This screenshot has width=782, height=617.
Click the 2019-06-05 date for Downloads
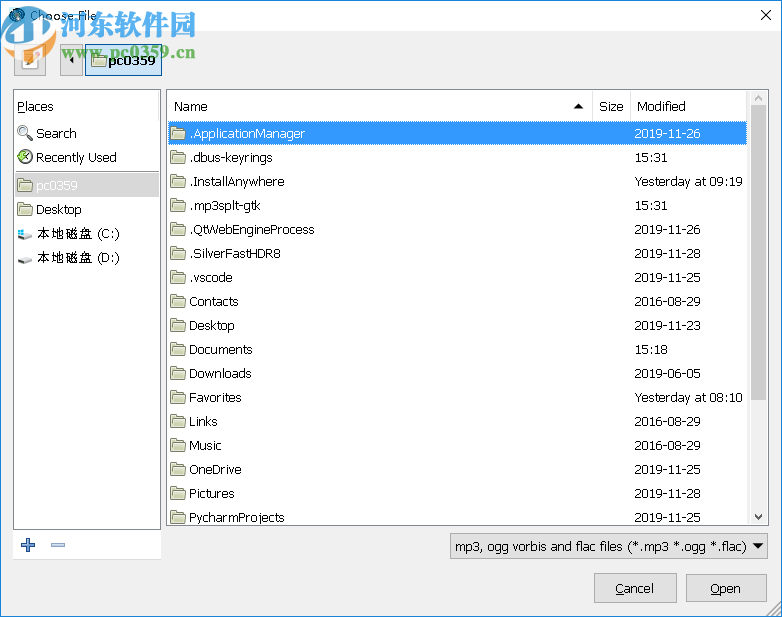(x=667, y=373)
